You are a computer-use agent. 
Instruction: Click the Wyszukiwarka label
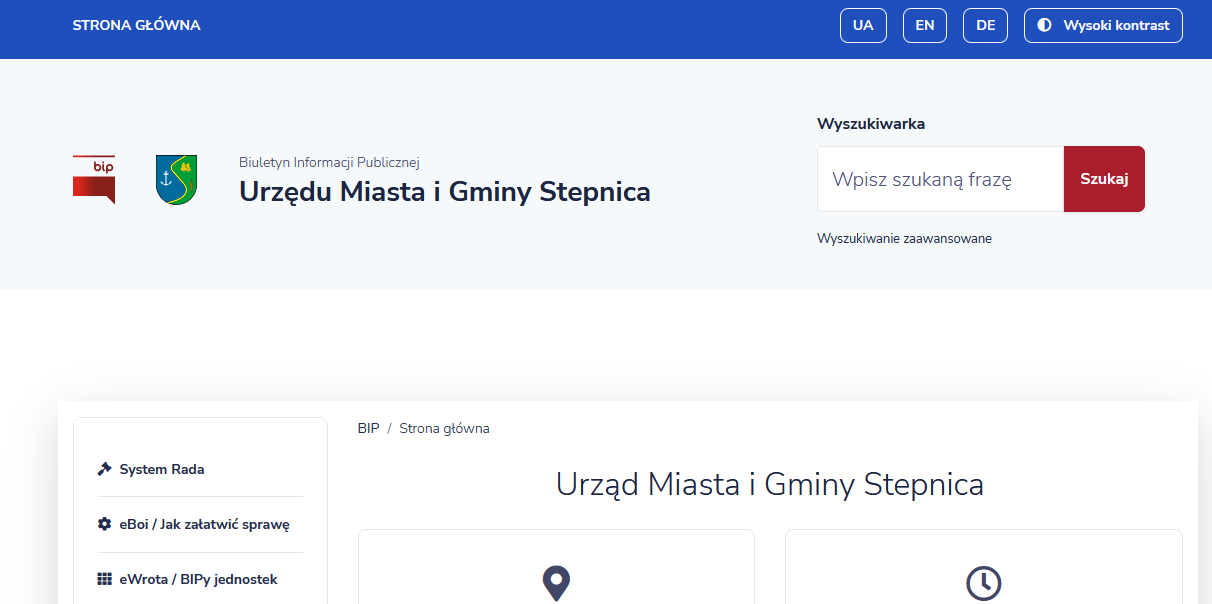[x=871, y=124]
